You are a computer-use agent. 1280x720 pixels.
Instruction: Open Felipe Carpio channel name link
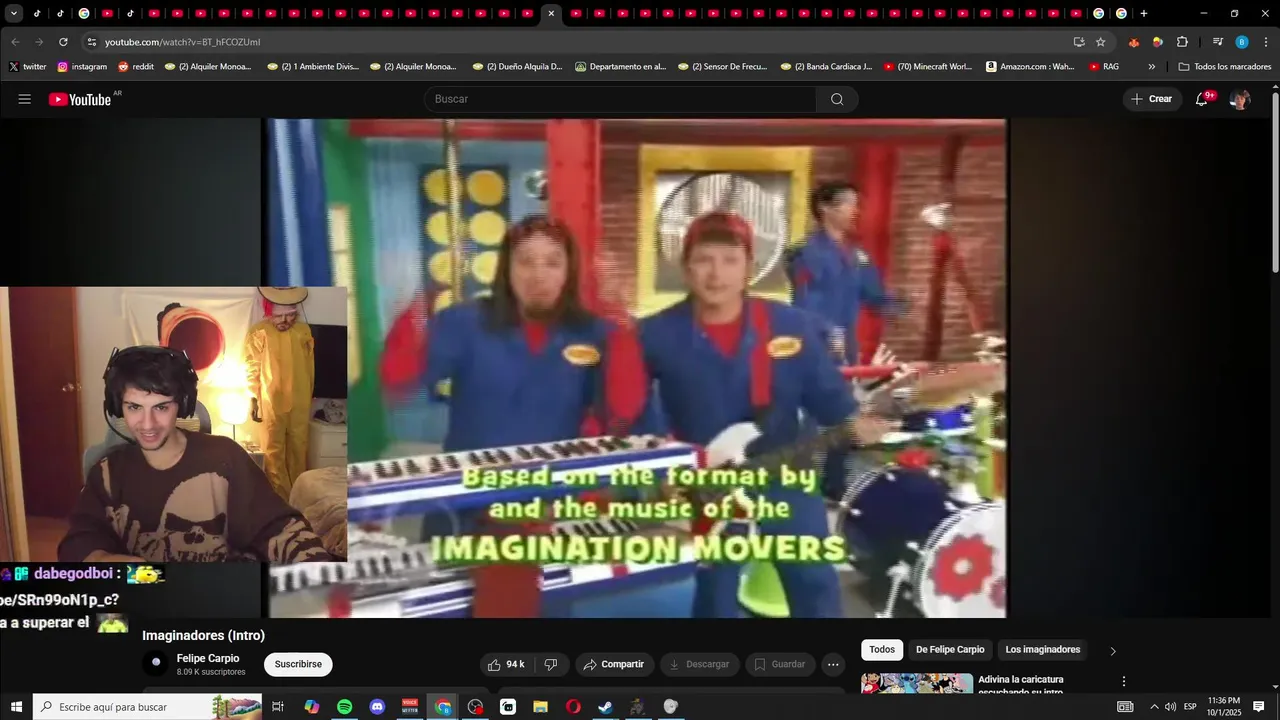(208, 658)
